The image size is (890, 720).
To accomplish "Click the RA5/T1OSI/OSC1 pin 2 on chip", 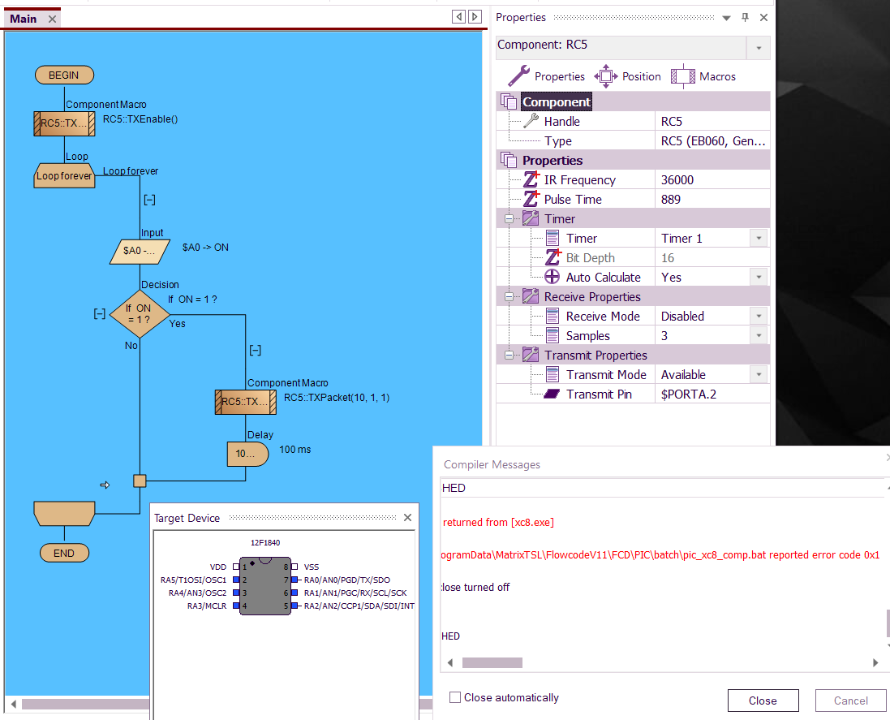I will 236,580.
